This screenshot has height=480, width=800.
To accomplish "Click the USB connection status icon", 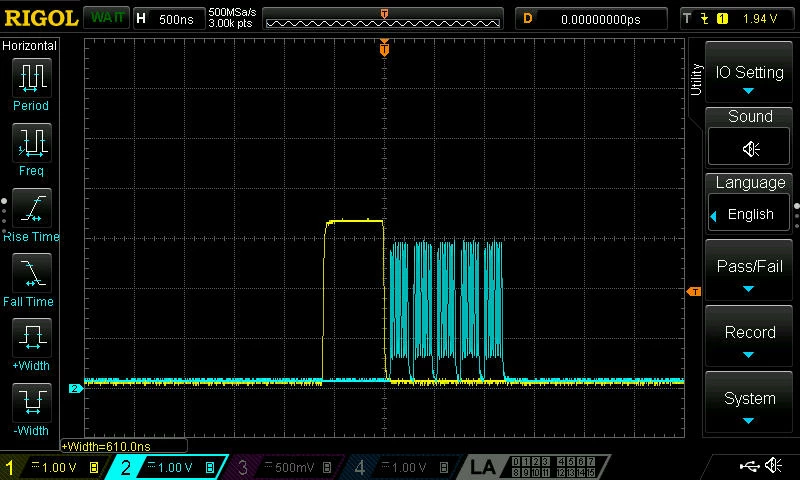I will [x=749, y=466].
